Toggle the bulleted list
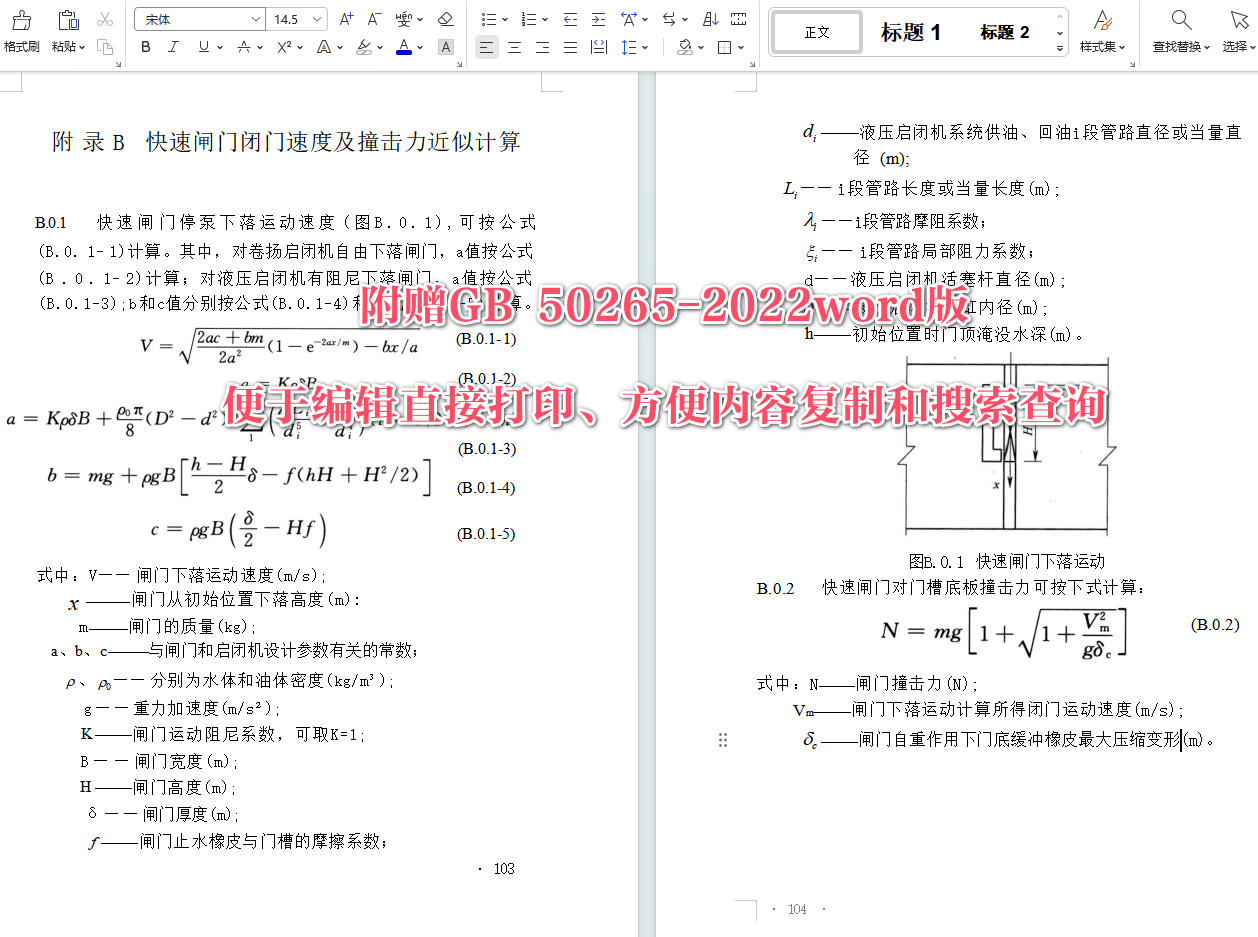 click(490, 19)
